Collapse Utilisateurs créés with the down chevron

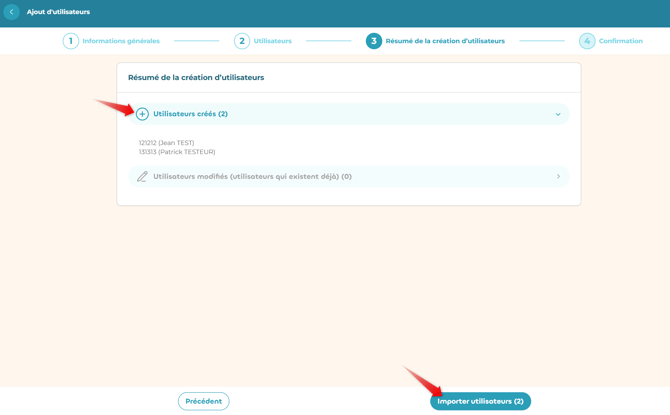pos(558,114)
